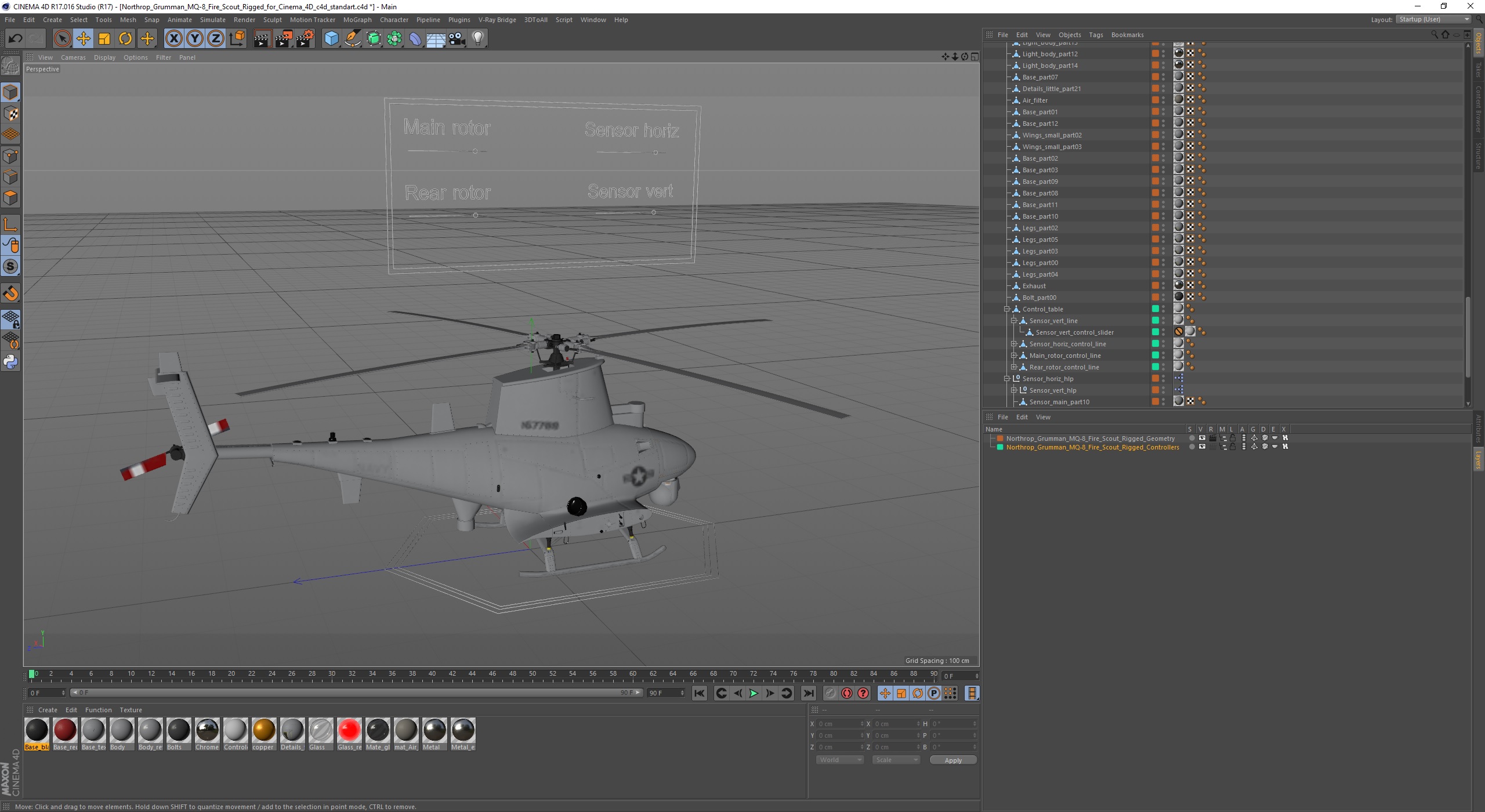Go to start of animation
Screen dimensions: 1485x812
coord(700,693)
